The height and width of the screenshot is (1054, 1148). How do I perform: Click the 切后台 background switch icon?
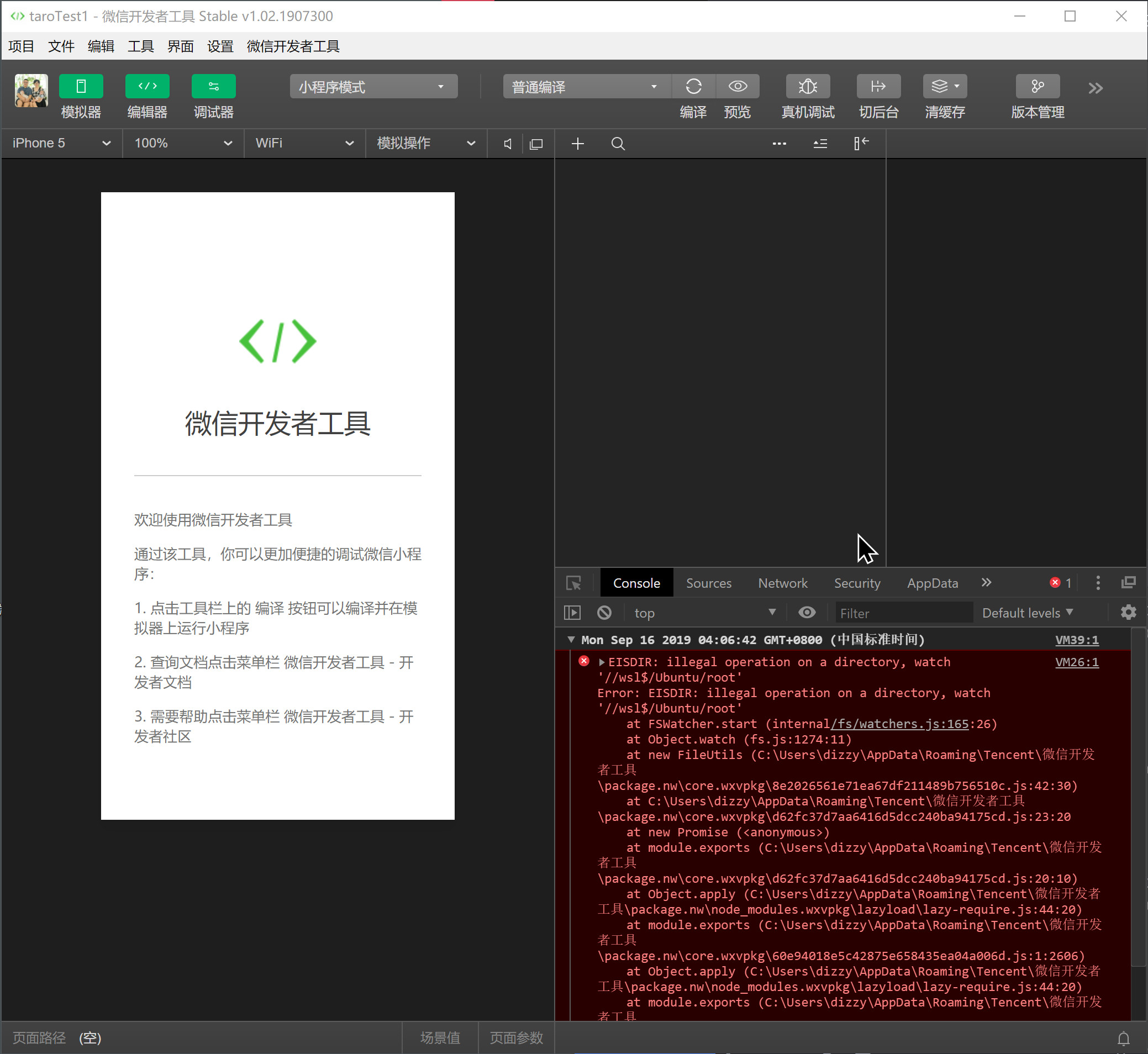pos(878,86)
